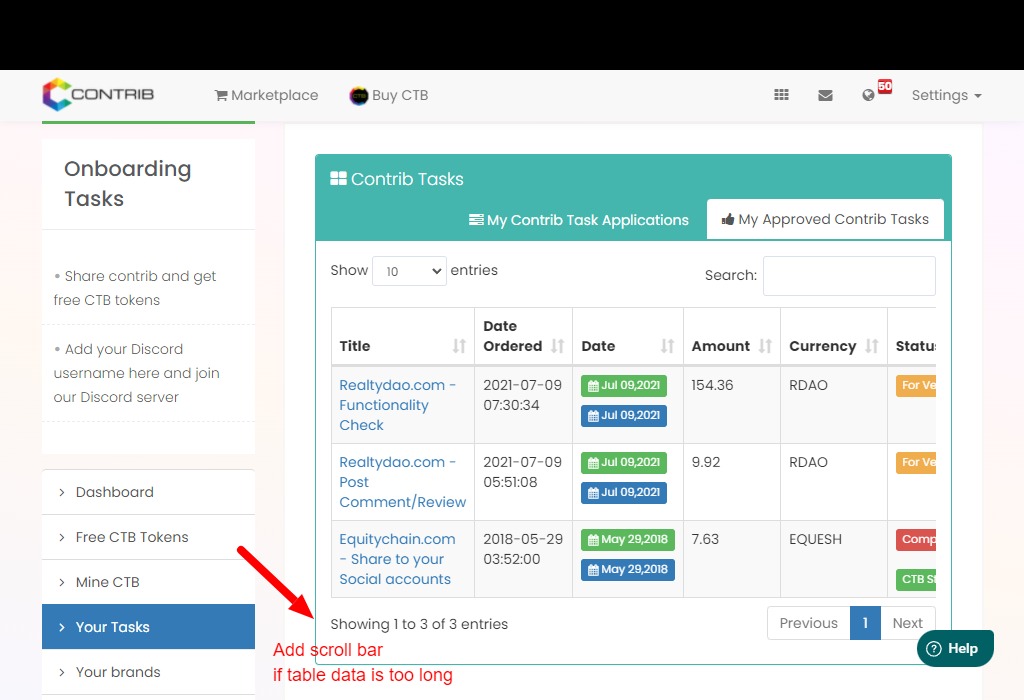Click green Jul 09,2021 badge for Functionality Check

[624, 385]
